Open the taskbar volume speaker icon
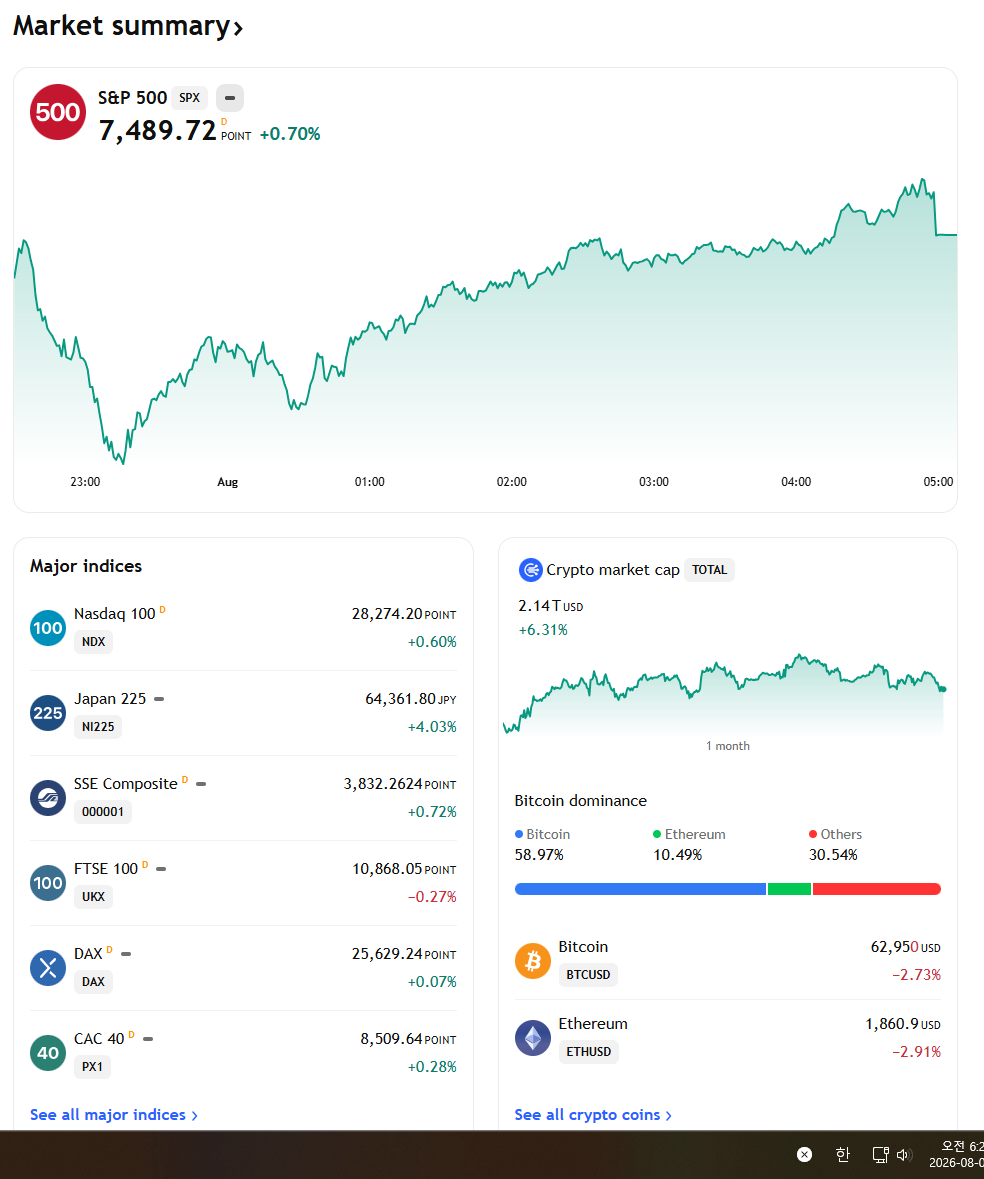984x1179 pixels. 904,1154
